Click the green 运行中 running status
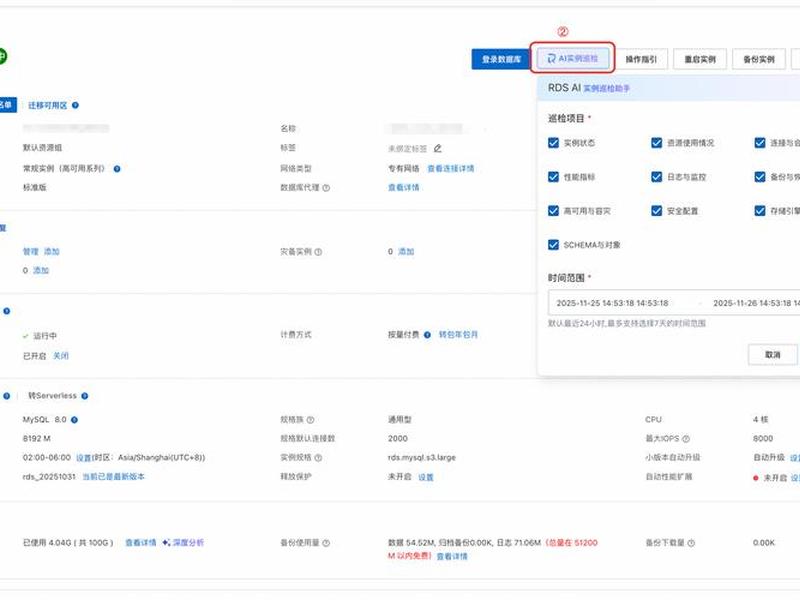This screenshot has width=800, height=600. click(x=40, y=336)
